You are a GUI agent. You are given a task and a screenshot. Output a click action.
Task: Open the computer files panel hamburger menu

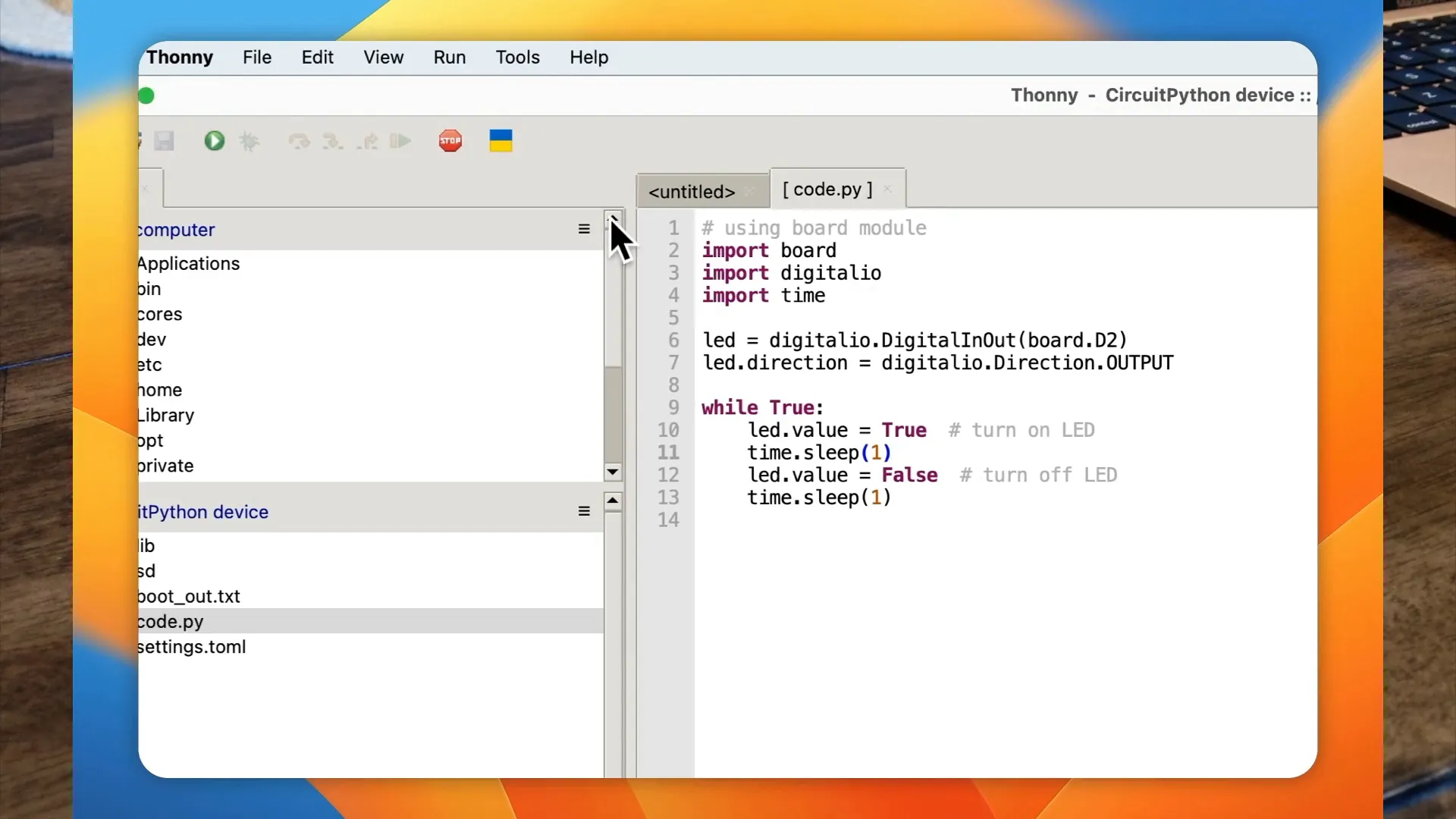pyautogui.click(x=584, y=229)
